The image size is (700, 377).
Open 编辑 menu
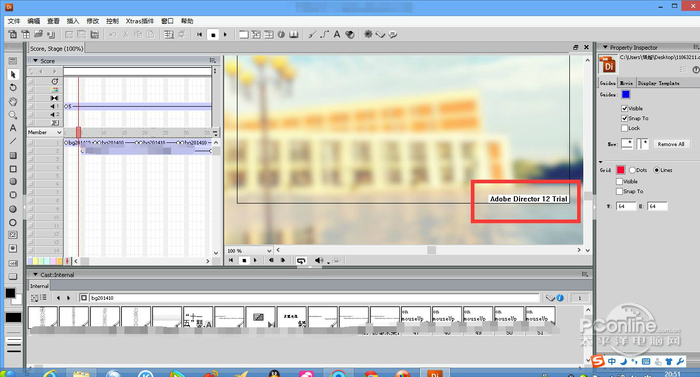(x=33, y=21)
